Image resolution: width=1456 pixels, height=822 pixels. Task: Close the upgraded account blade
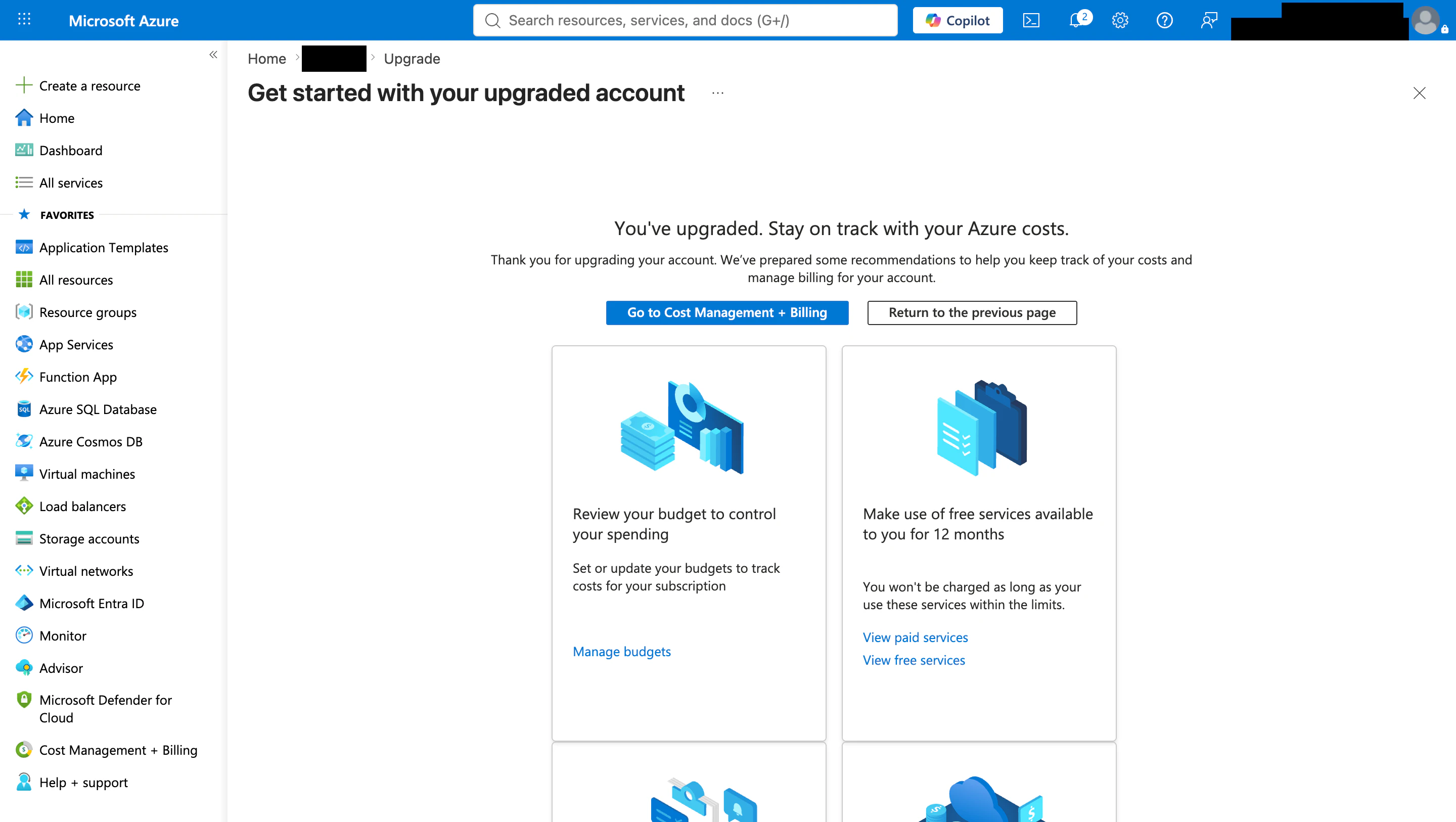click(1419, 93)
